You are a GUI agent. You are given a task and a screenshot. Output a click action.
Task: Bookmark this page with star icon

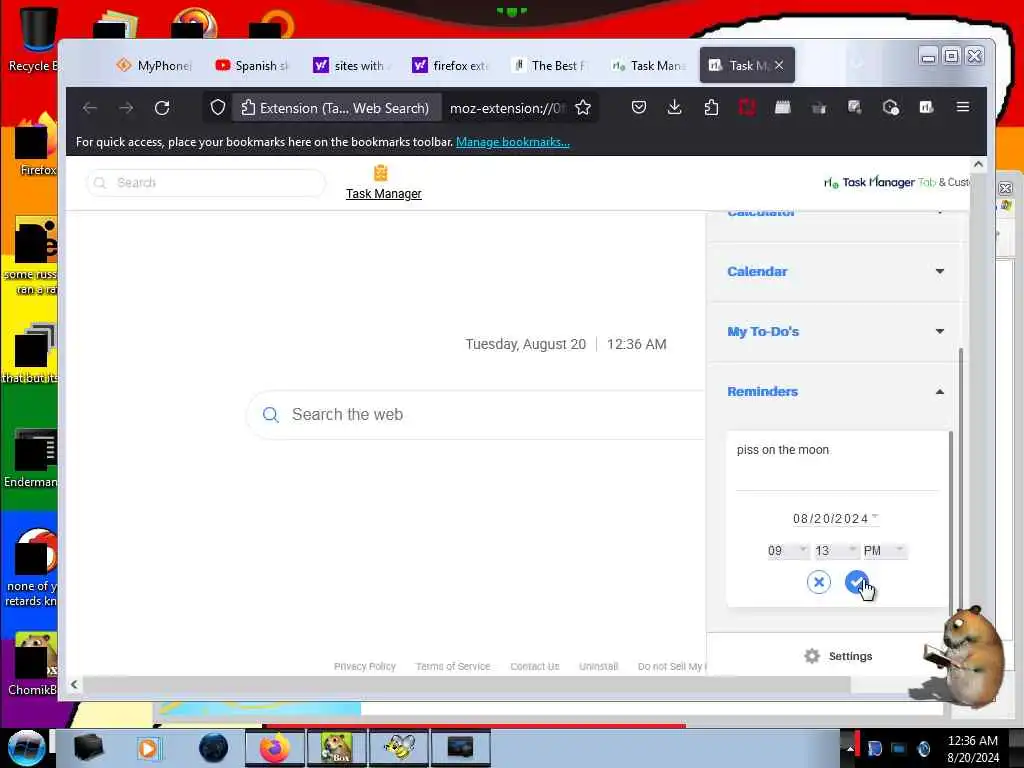583,108
